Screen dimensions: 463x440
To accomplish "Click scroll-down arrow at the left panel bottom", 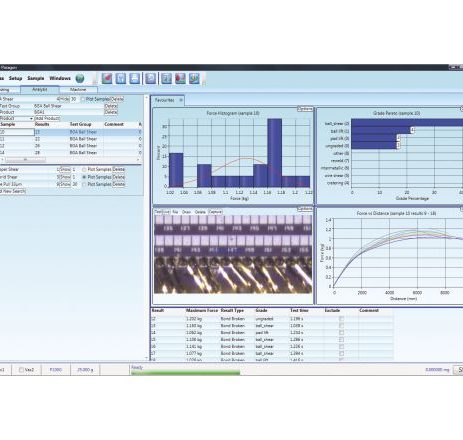I will (146, 358).
